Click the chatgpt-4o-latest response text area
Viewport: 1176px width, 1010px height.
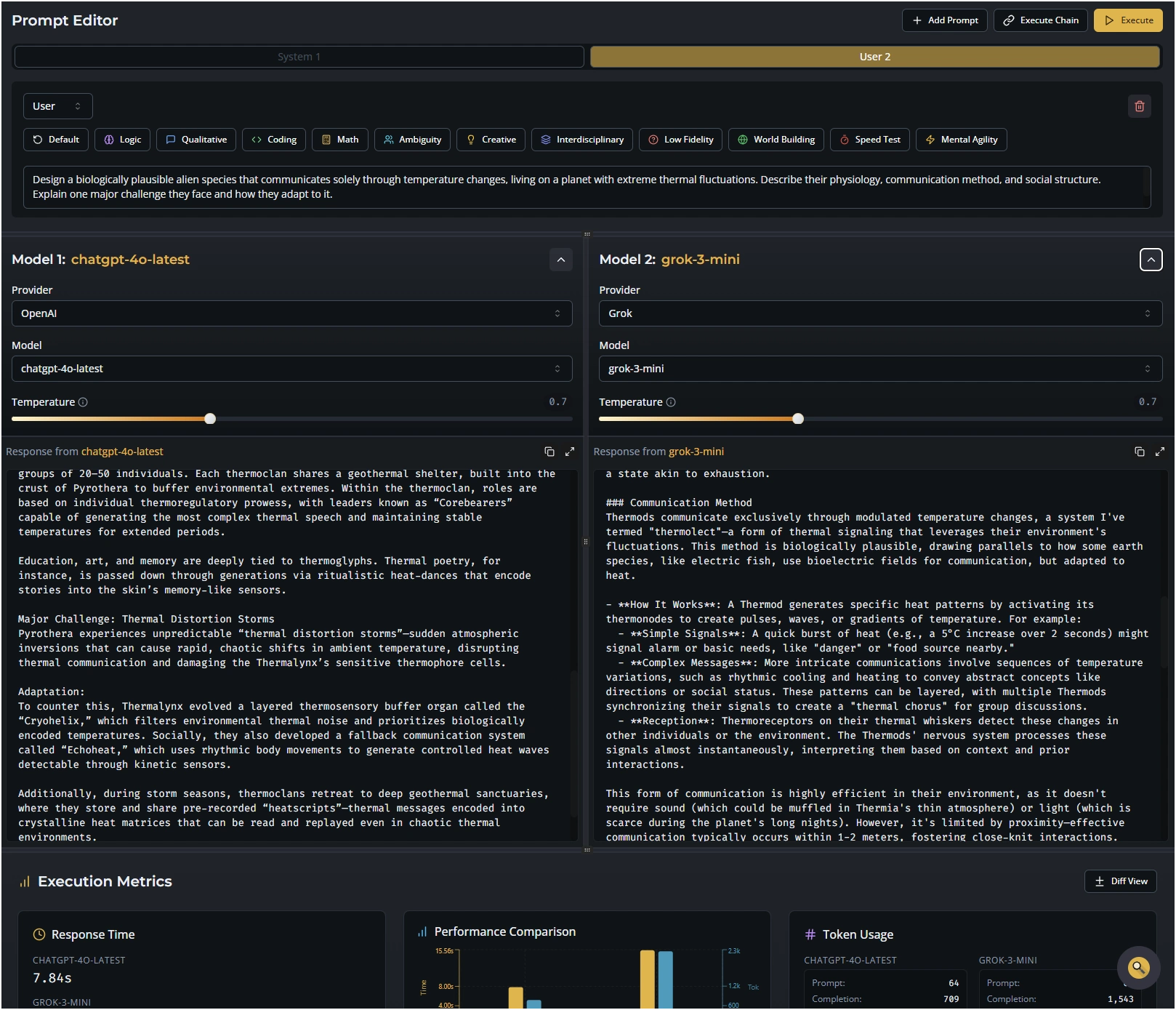(x=291, y=655)
